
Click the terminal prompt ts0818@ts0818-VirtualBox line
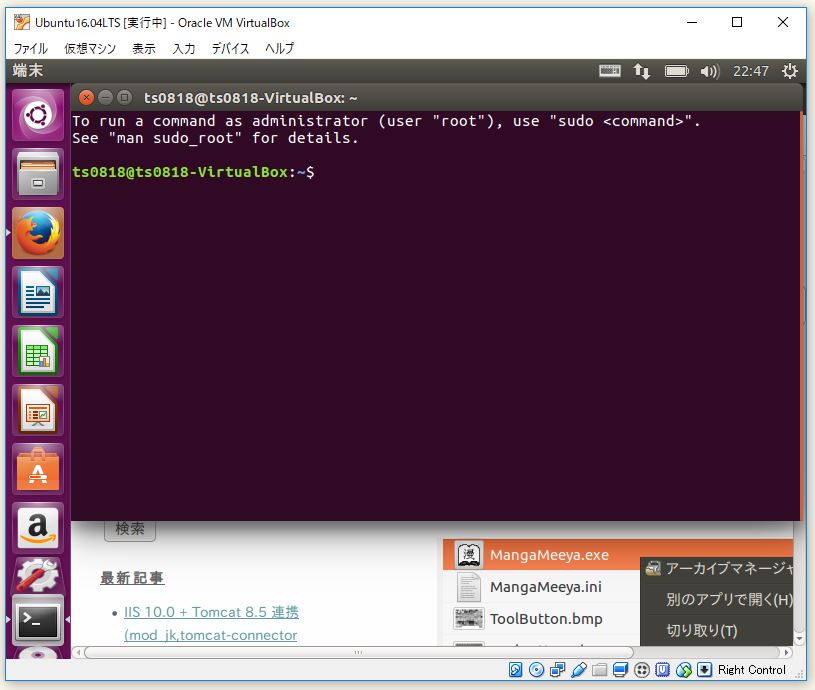(193, 171)
